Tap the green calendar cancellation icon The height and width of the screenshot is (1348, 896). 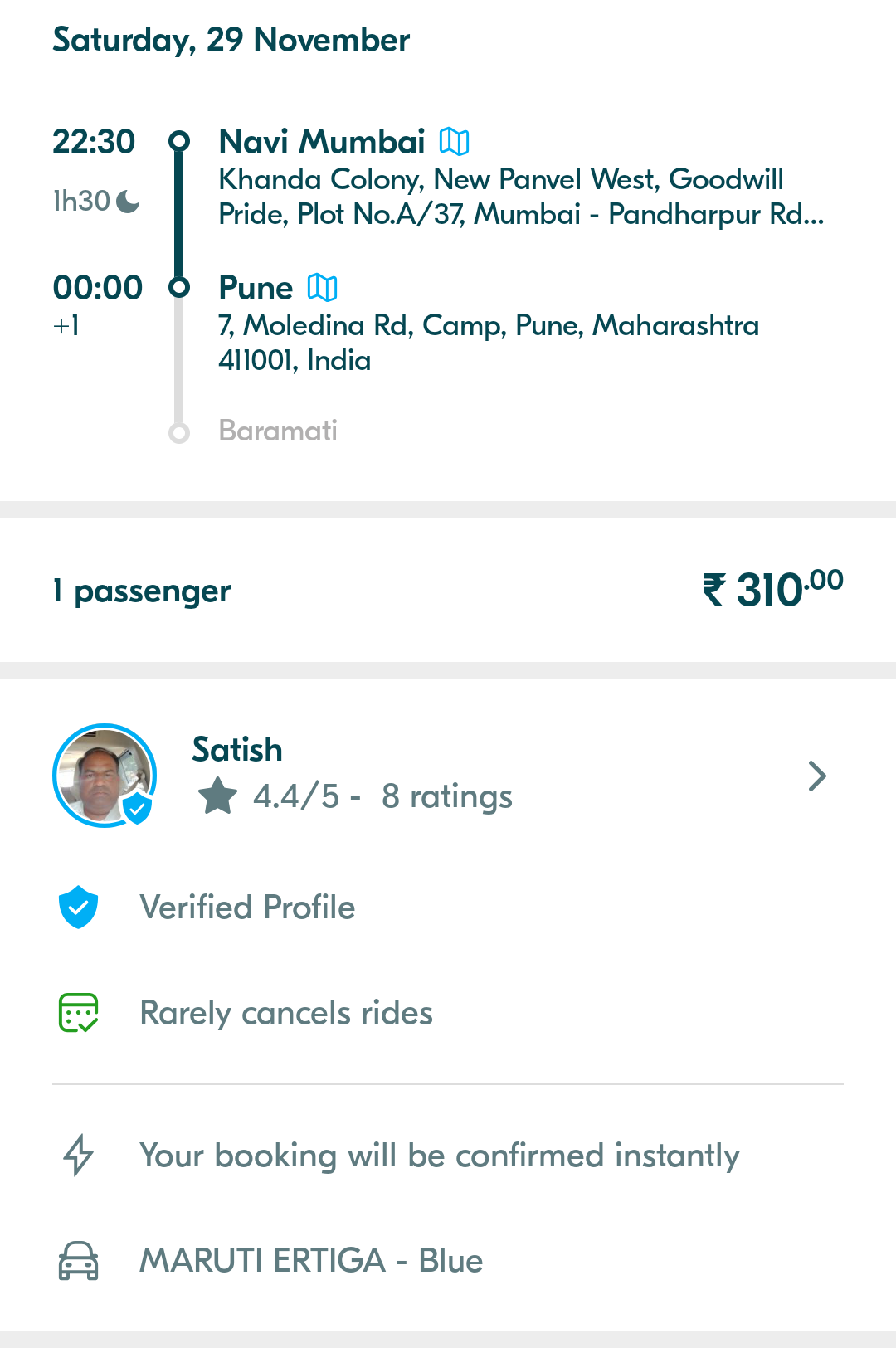coord(79,1013)
